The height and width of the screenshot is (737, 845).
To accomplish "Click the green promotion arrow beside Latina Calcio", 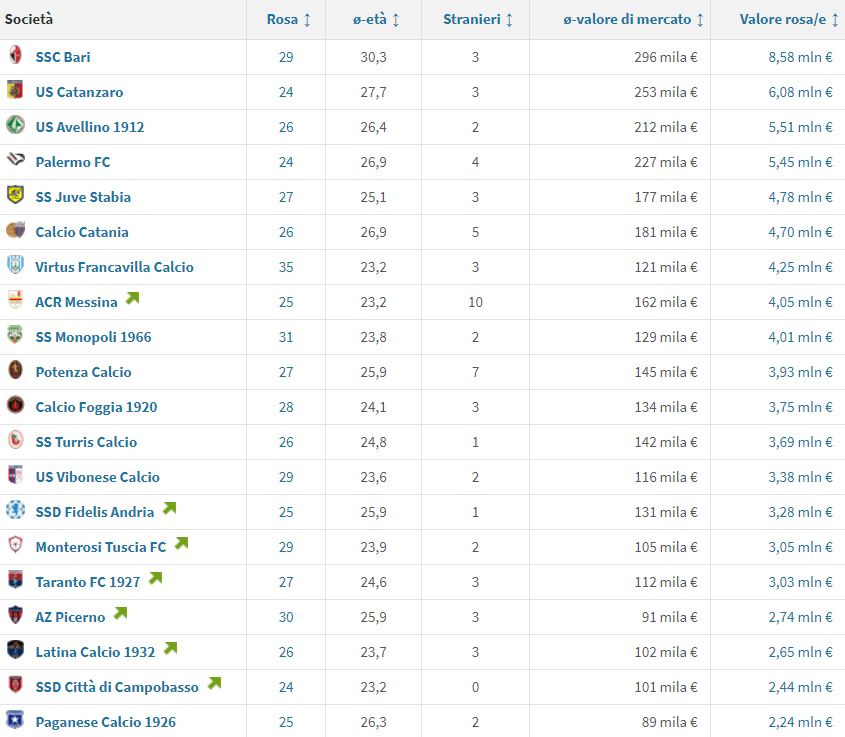I will 171,648.
